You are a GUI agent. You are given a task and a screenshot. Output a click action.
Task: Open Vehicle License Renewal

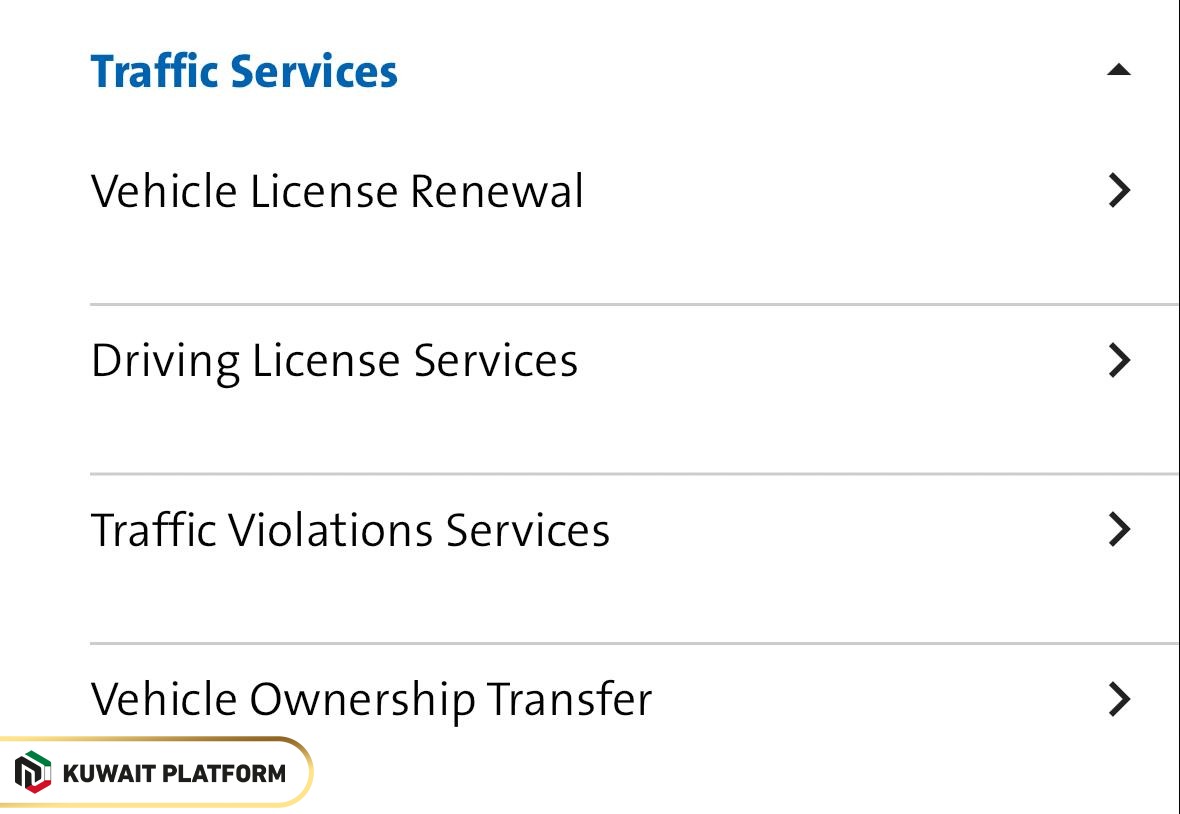pyautogui.click(x=337, y=190)
